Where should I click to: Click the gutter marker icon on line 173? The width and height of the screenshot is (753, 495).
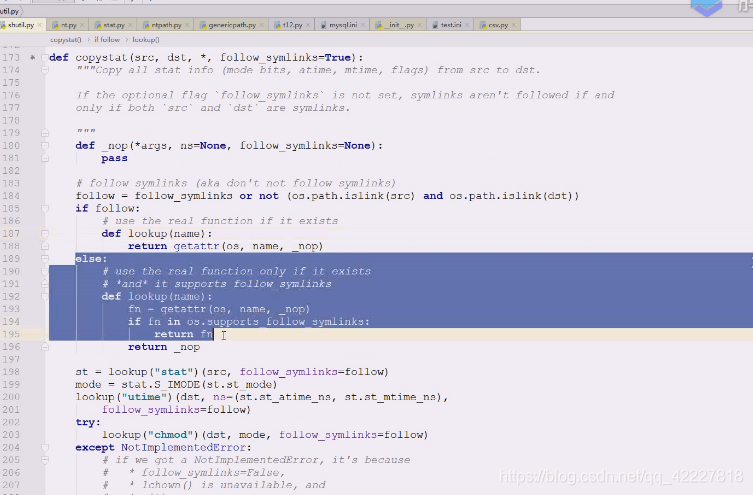(33, 58)
